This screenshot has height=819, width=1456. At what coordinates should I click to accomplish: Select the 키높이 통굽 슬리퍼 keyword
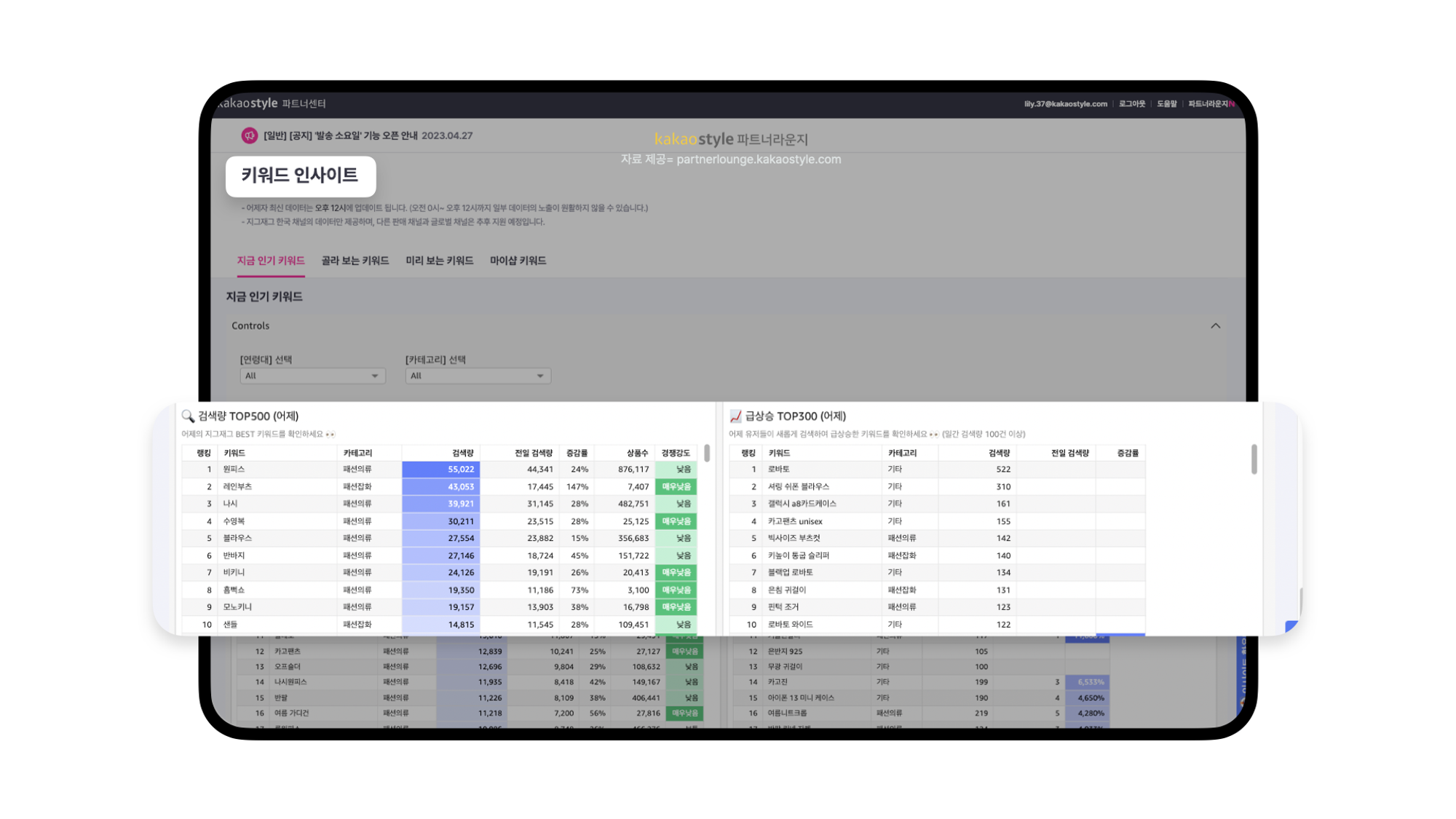(798, 555)
